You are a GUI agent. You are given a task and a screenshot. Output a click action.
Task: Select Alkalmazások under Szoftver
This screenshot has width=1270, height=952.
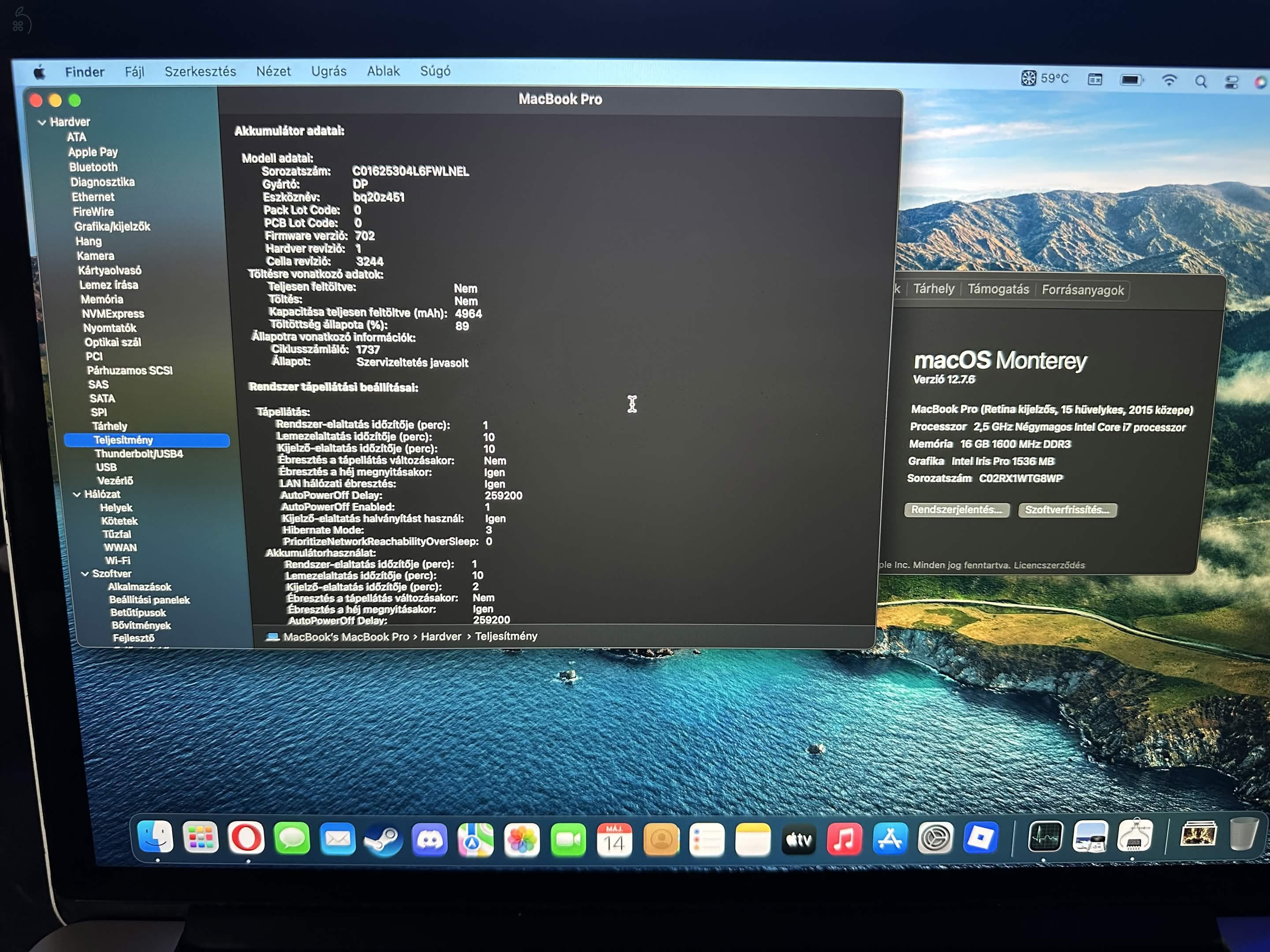coord(139,587)
